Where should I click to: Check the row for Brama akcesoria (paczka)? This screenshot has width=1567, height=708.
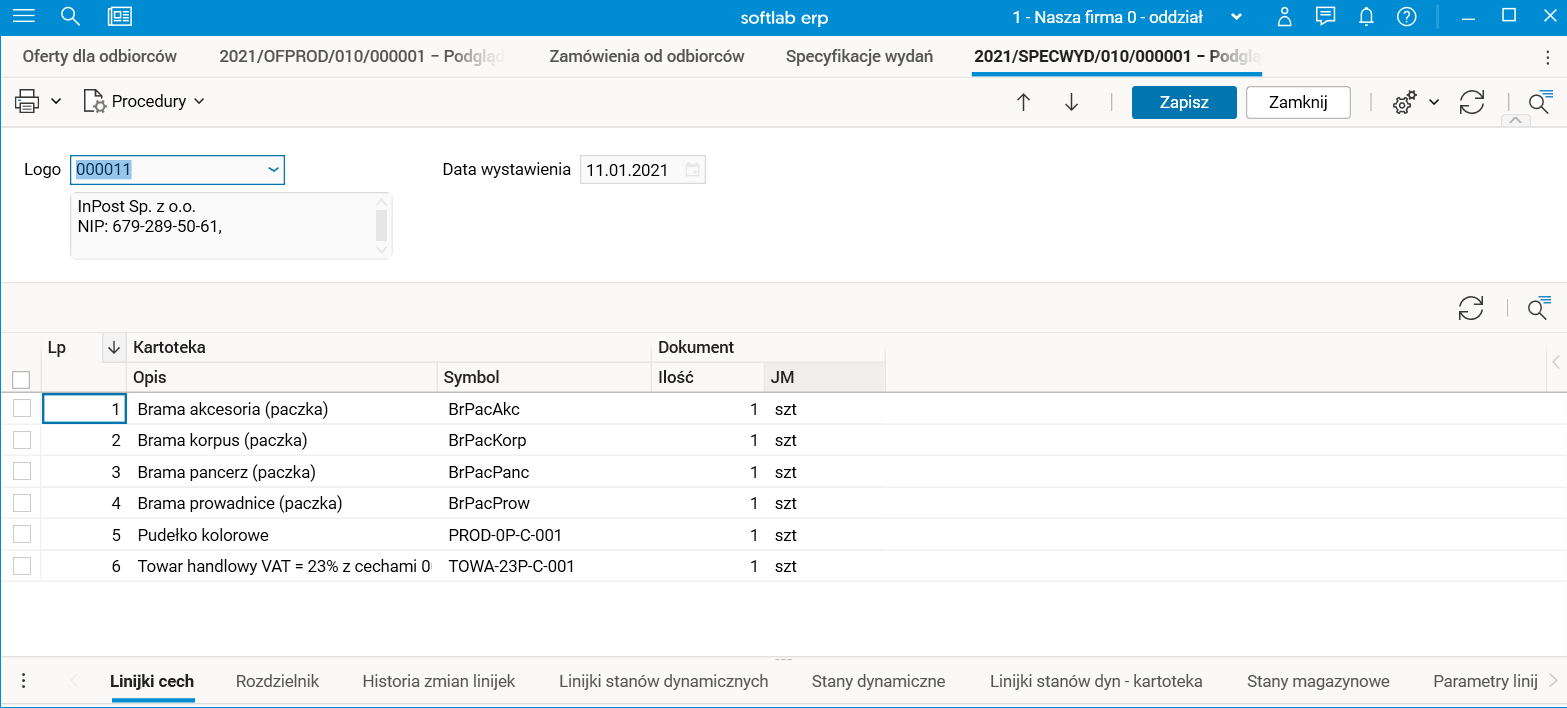click(x=21, y=408)
